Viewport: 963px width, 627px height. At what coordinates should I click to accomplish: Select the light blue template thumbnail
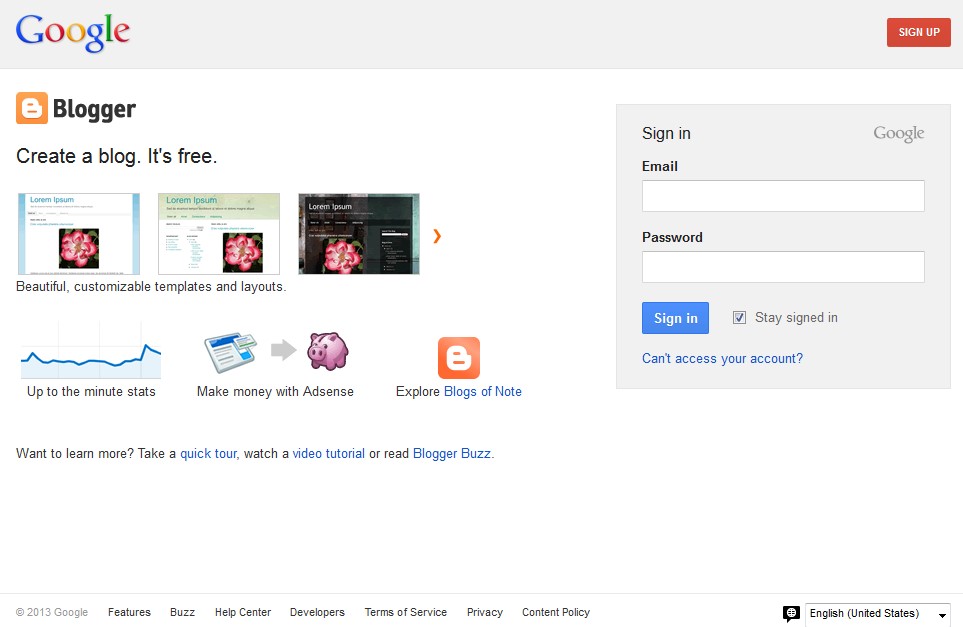pos(79,234)
